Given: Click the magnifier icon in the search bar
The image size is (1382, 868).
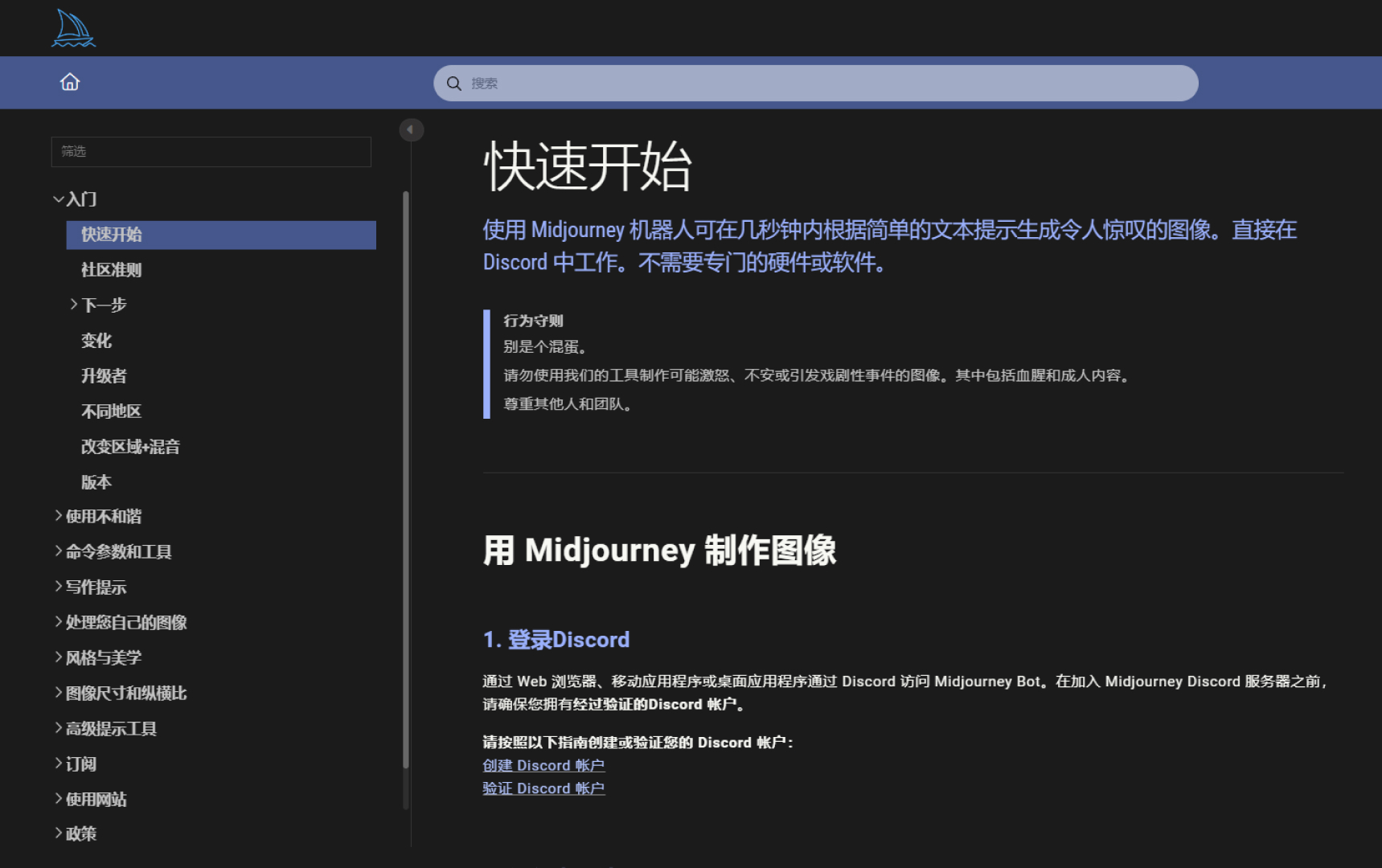Looking at the screenshot, I should coord(453,83).
